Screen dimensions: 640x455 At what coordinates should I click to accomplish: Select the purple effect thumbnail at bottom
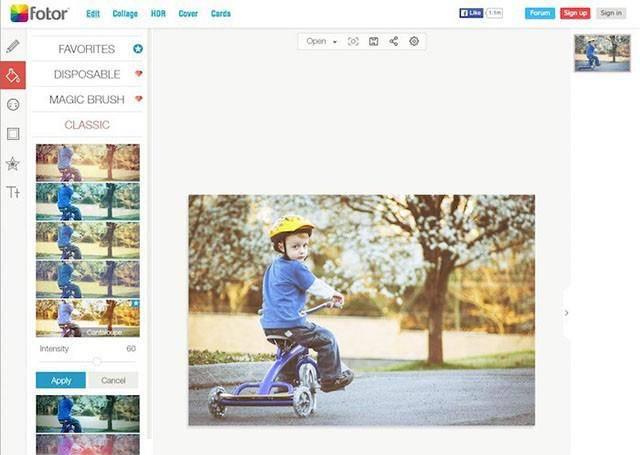pyautogui.click(x=88, y=444)
